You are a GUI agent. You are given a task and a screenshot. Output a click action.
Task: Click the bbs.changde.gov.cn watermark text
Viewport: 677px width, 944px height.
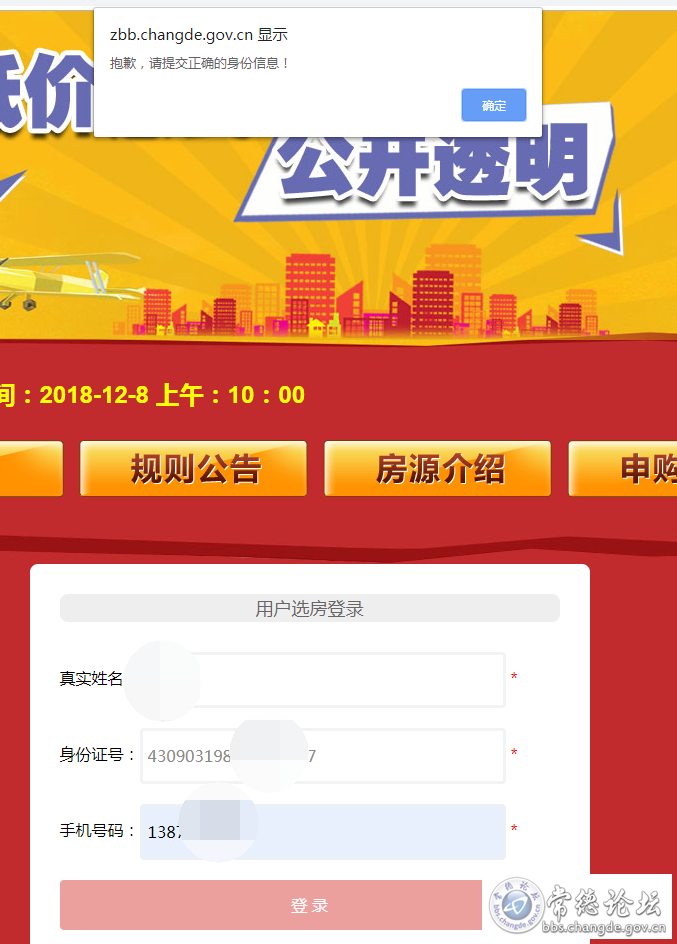[x=604, y=927]
